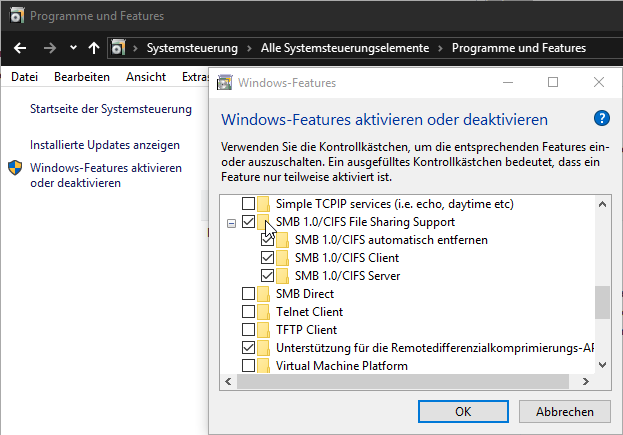Click folder icon of Virtual Machine Platform
Viewport: 623px width, 435px height.
click(x=263, y=365)
